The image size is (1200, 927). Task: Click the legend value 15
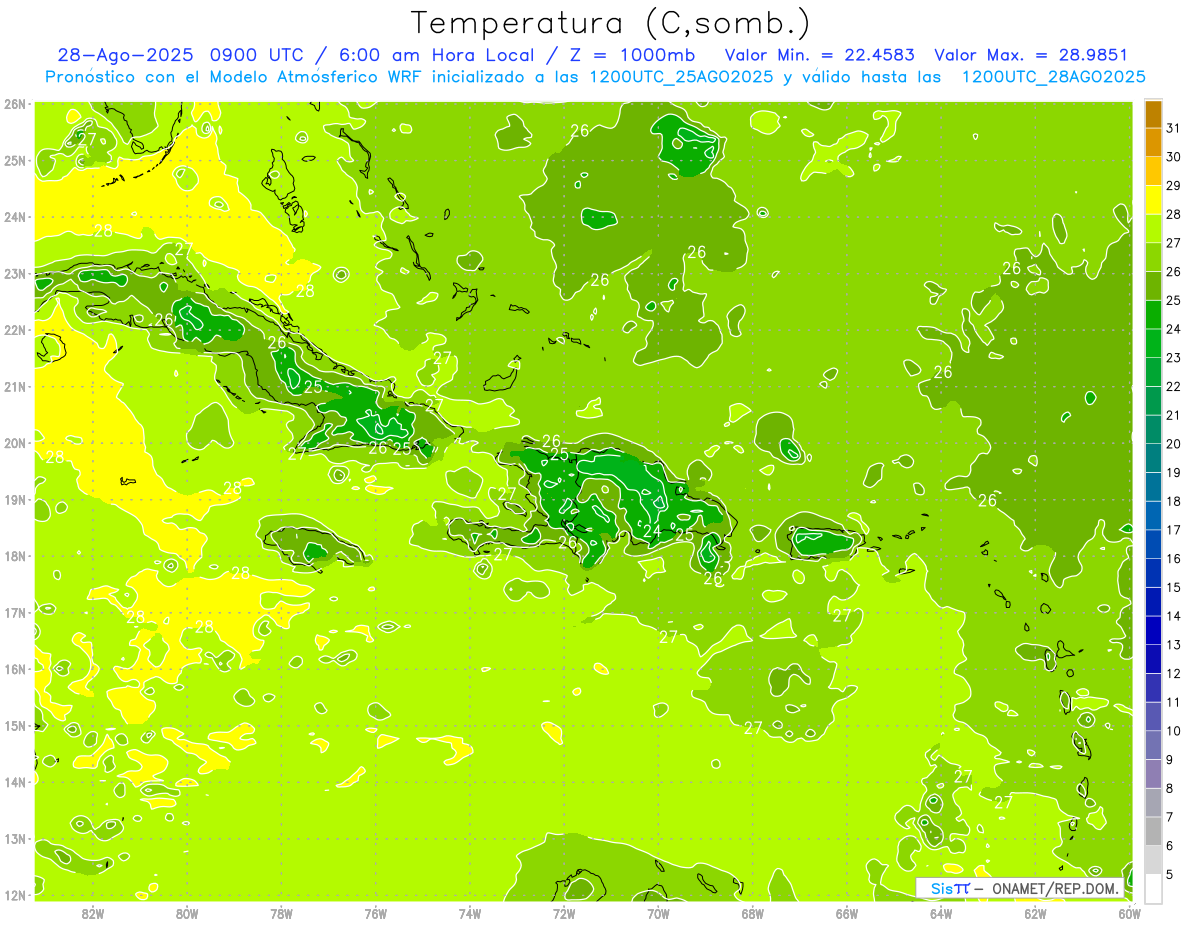pos(1173,587)
